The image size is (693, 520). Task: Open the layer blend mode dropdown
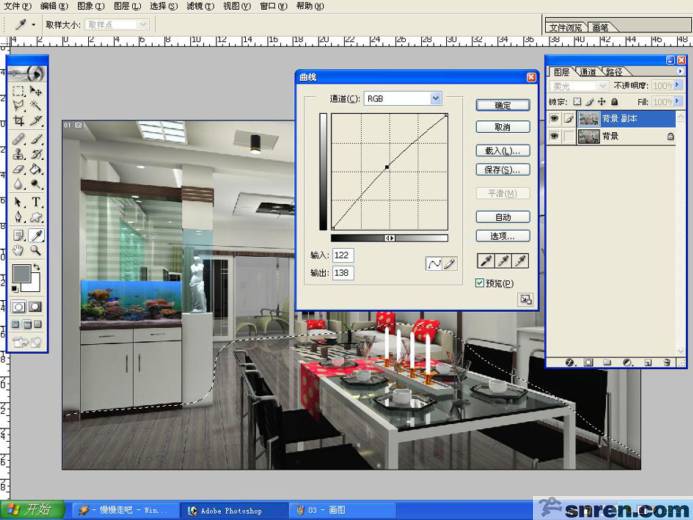602,85
